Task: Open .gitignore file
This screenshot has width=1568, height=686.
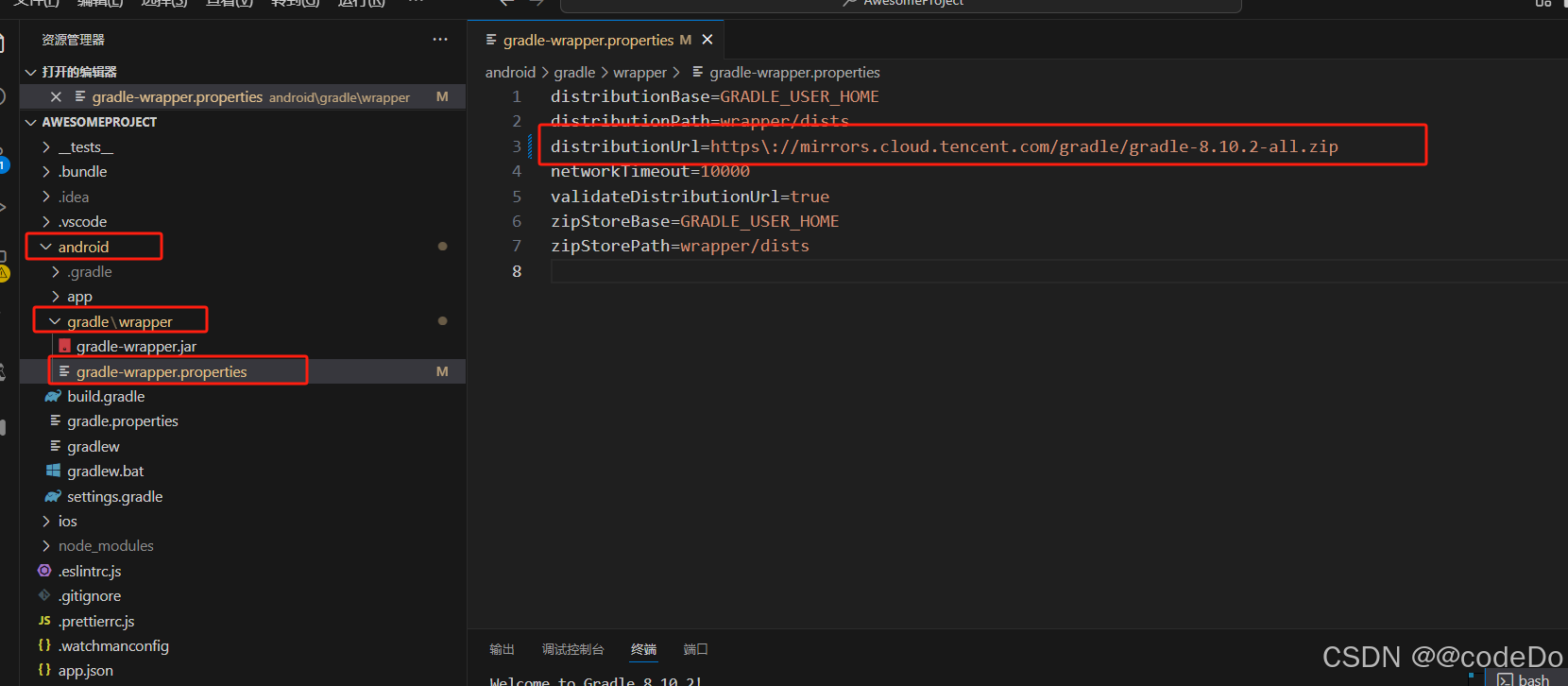Action: [90, 596]
